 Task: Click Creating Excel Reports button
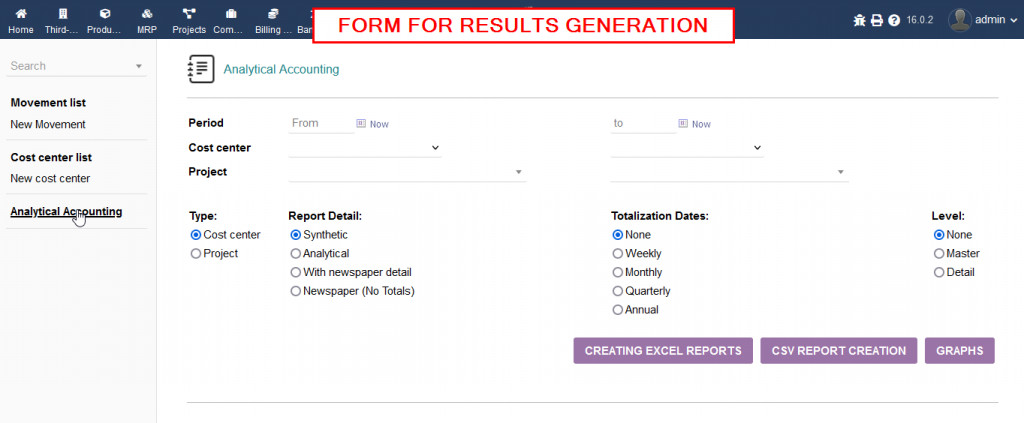click(x=663, y=351)
